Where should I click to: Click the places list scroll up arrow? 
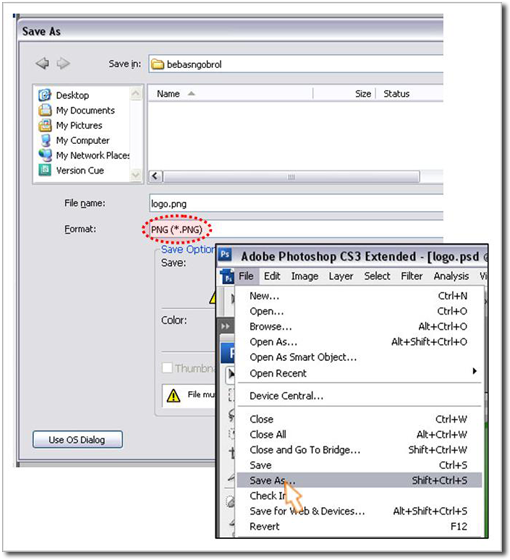coord(136,94)
